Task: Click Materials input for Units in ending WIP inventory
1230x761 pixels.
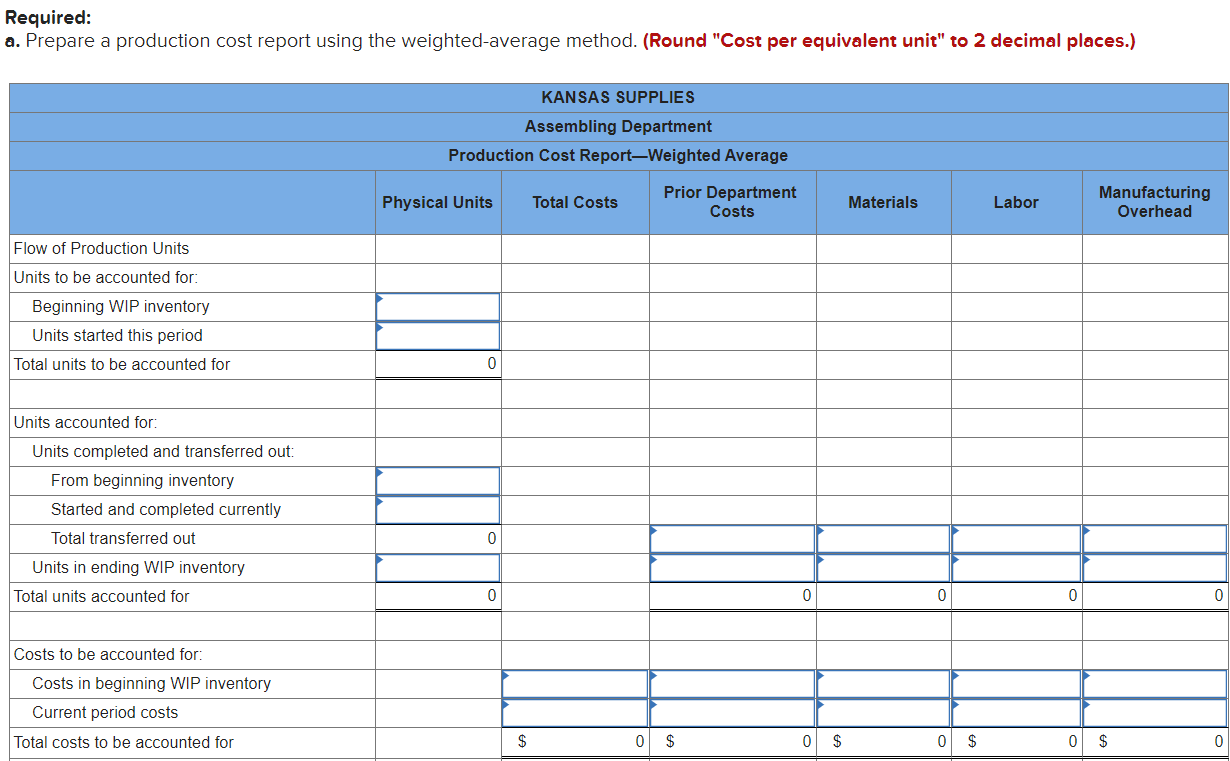Action: pos(883,567)
